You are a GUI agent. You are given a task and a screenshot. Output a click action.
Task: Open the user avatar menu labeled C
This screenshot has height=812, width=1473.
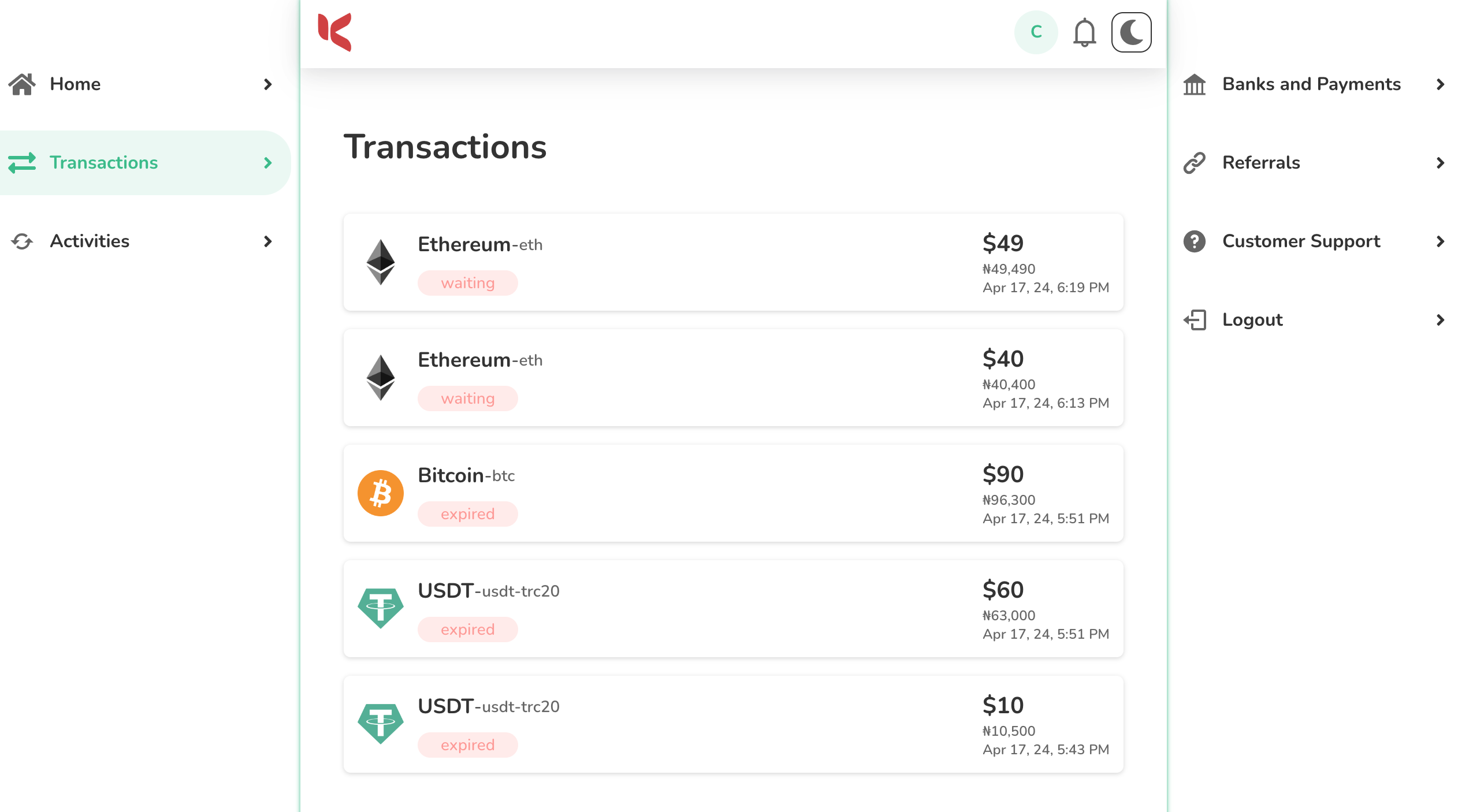click(1036, 32)
